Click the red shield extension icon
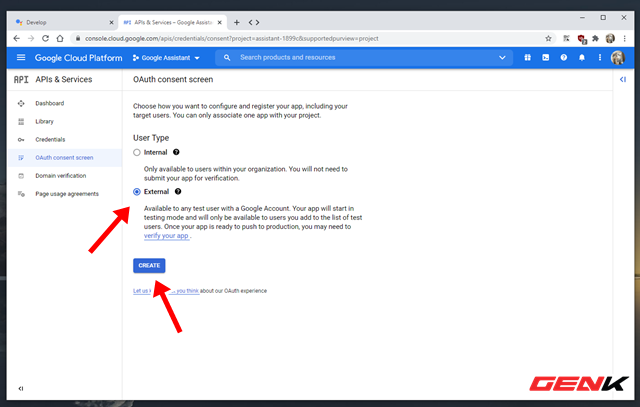Screen dimensions: 640x407 (582, 39)
